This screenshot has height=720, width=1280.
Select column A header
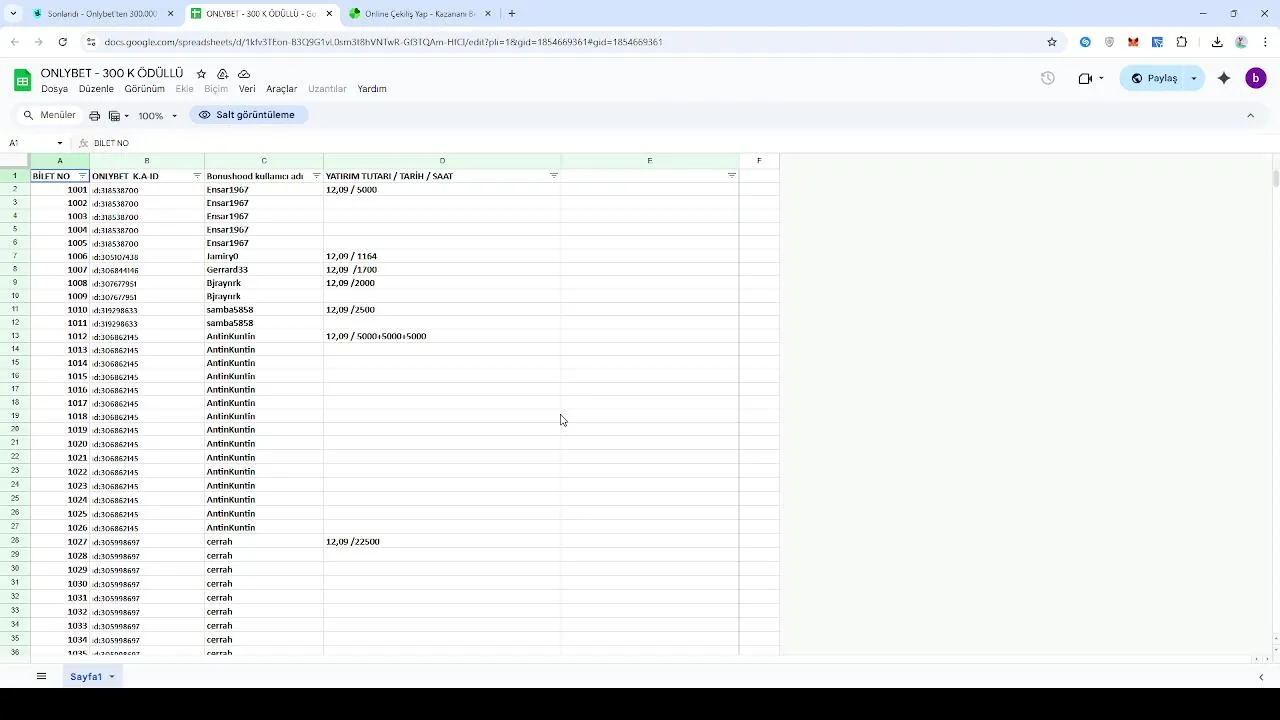click(60, 161)
